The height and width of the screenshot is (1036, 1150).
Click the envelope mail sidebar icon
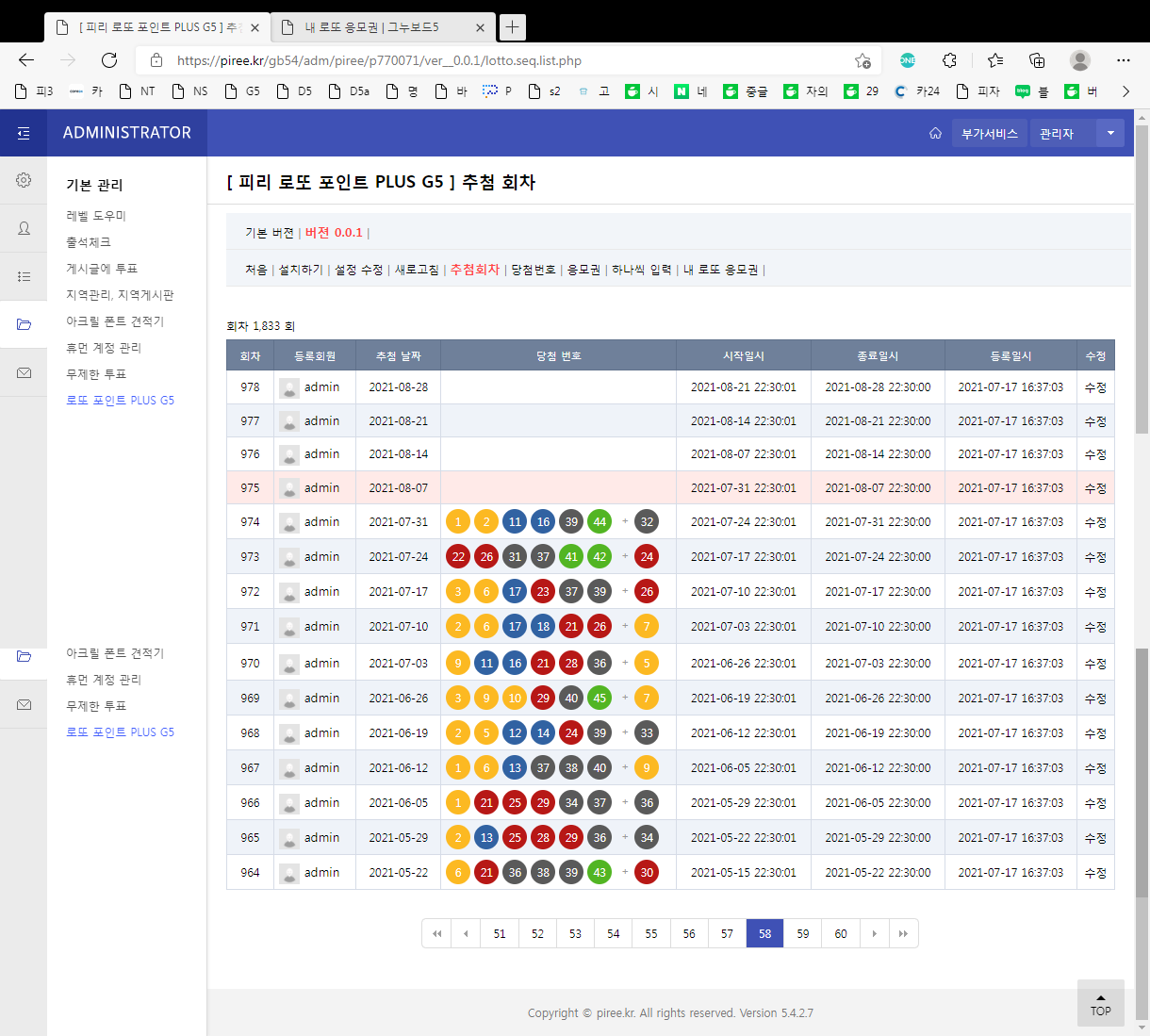[24, 373]
